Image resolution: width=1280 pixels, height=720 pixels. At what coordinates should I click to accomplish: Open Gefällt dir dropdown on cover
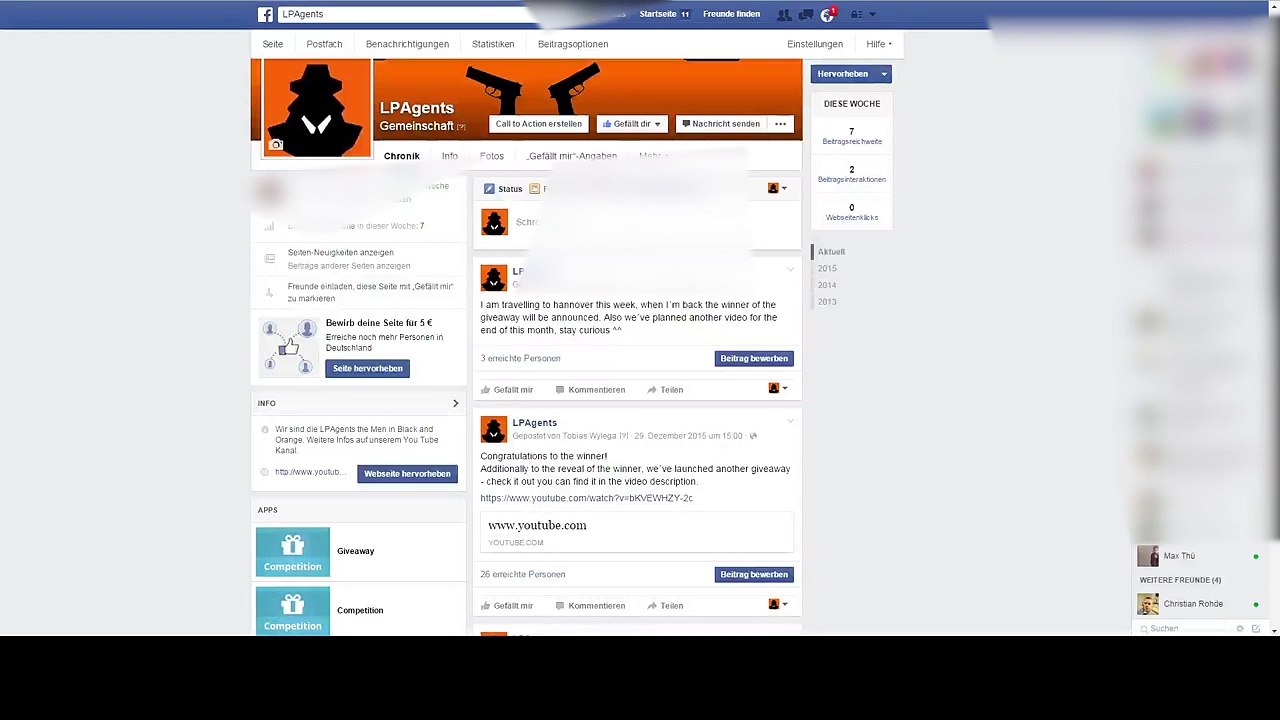632,124
